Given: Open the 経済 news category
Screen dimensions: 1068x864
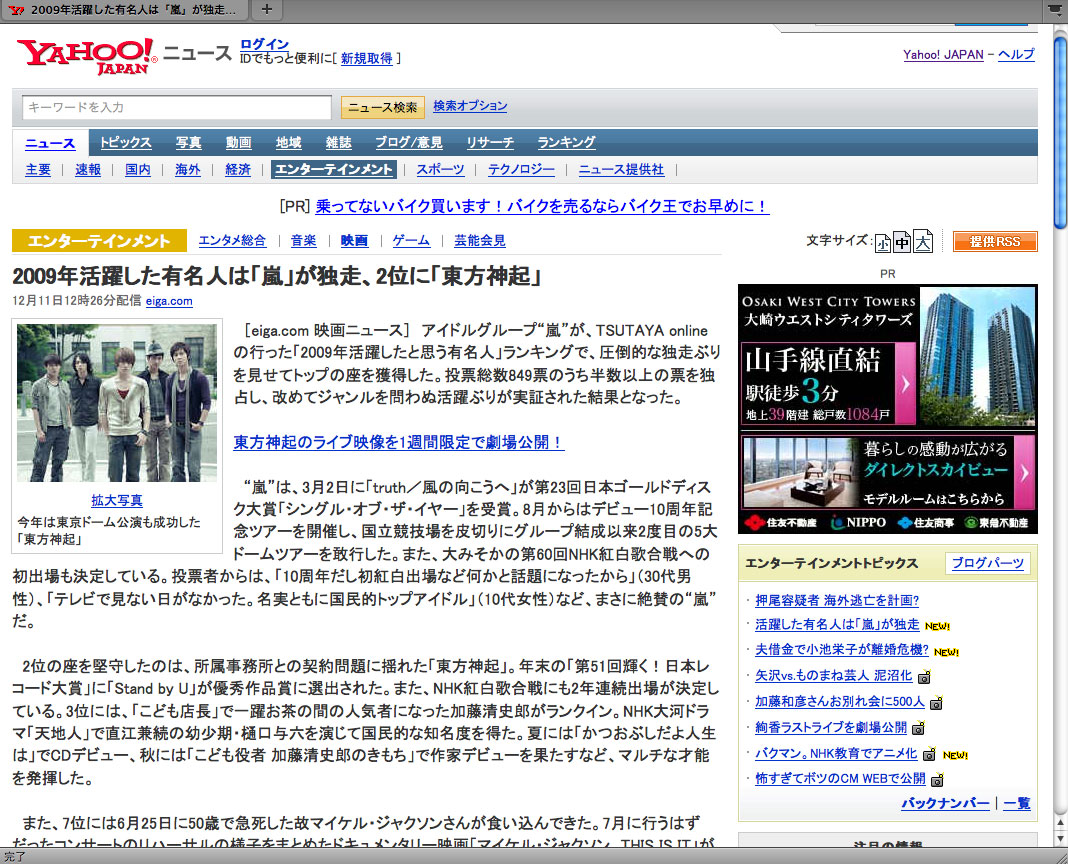Looking at the screenshot, I should click(x=238, y=170).
